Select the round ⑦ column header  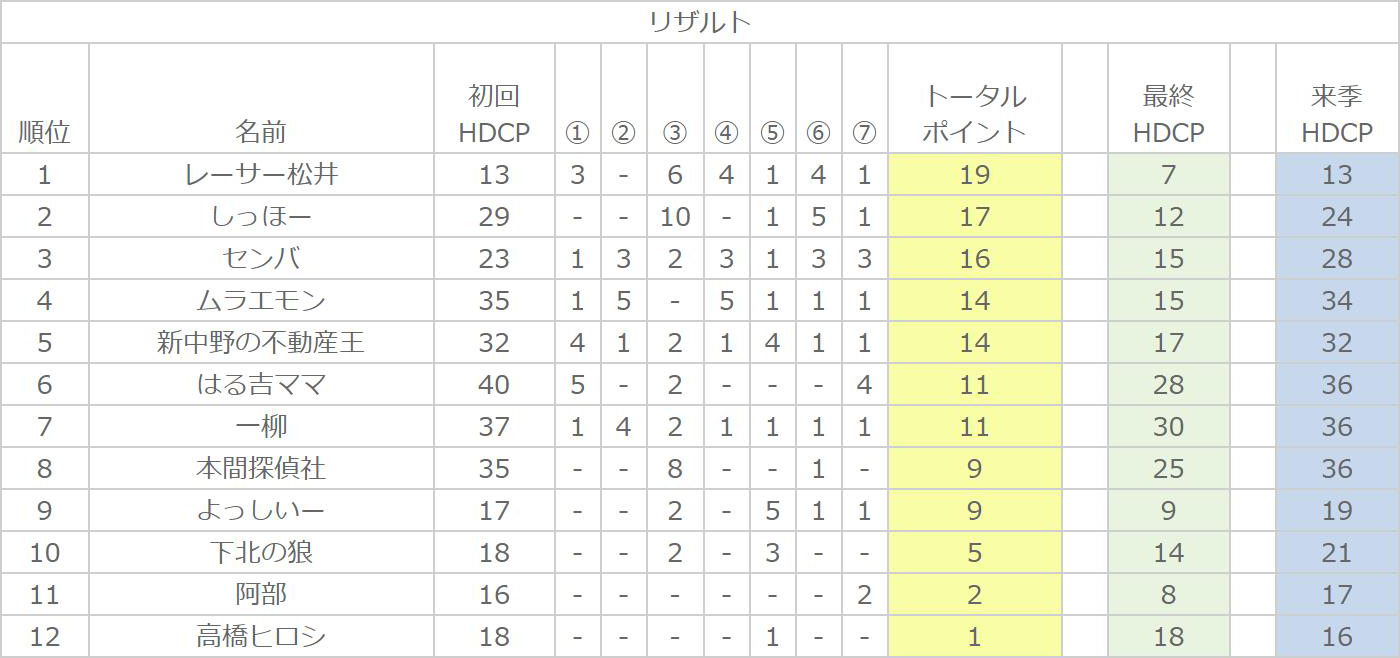click(864, 98)
